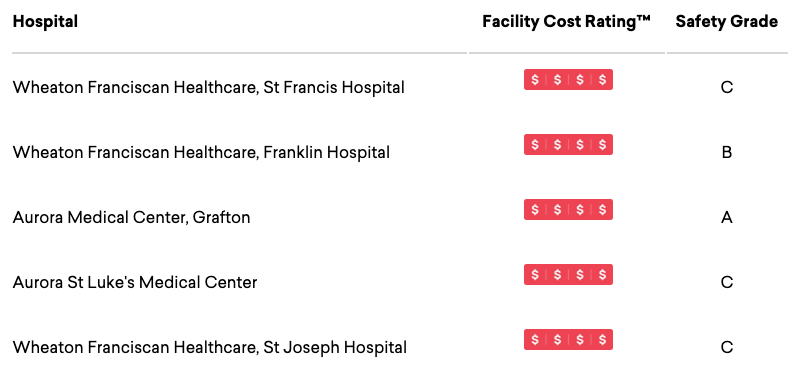This screenshot has height=381, width=800.
Task: Open Wheaton Franciscan Healthcare, St Joseph Hospital
Action: pos(210,347)
